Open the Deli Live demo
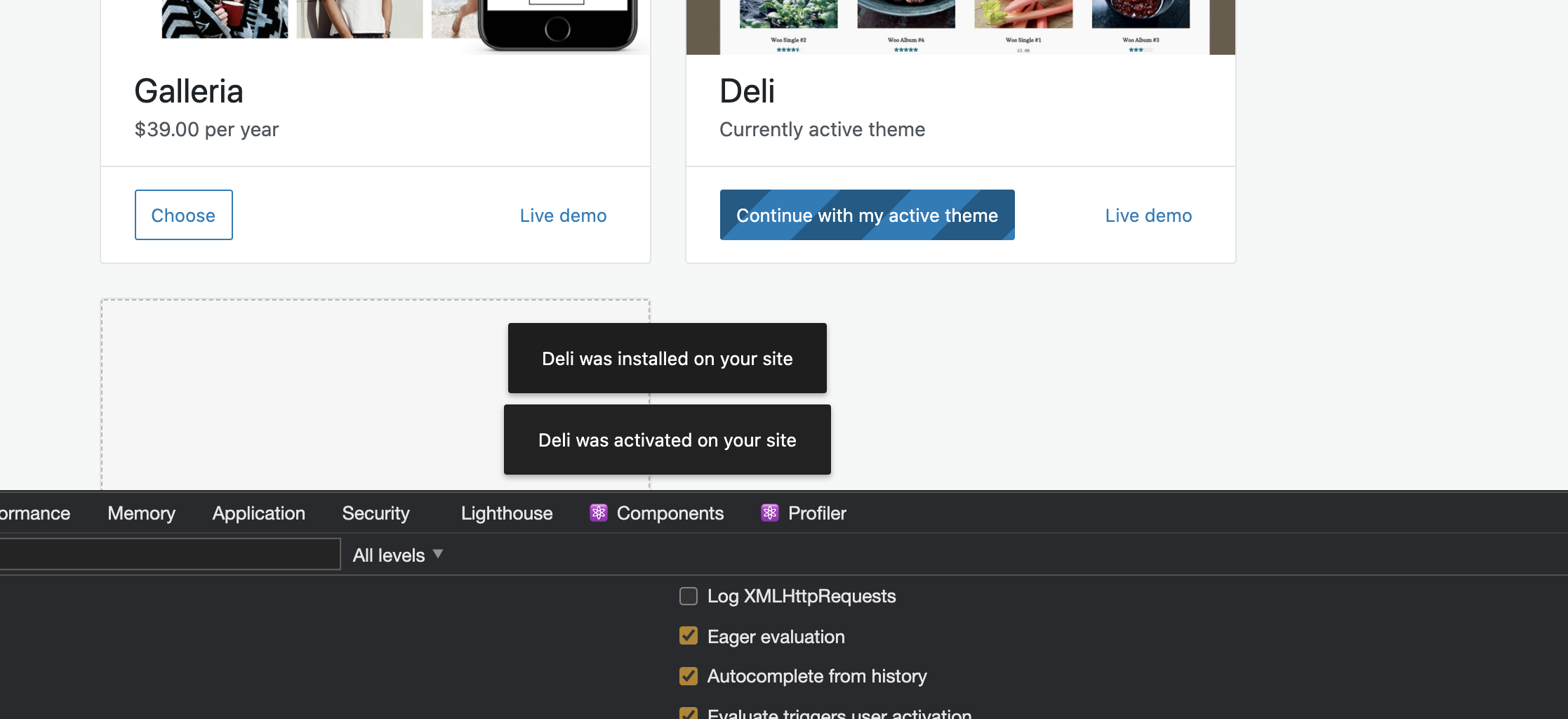The height and width of the screenshot is (719, 1568). (x=1148, y=215)
